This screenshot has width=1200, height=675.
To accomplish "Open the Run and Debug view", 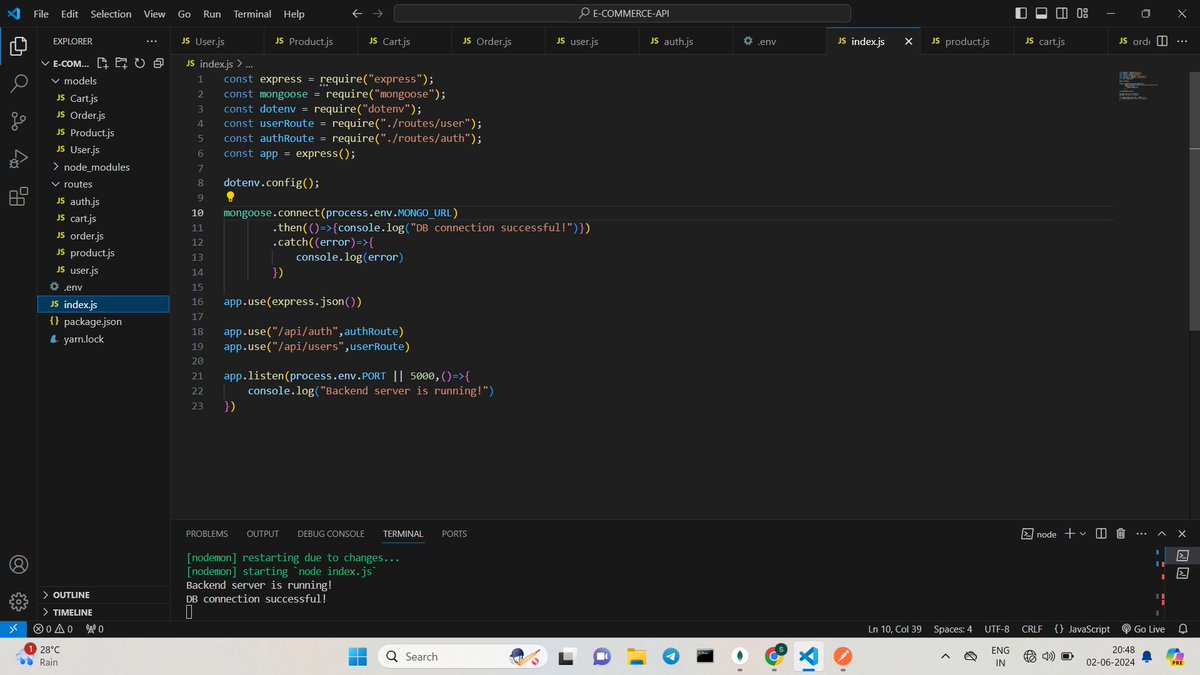I will point(18,158).
